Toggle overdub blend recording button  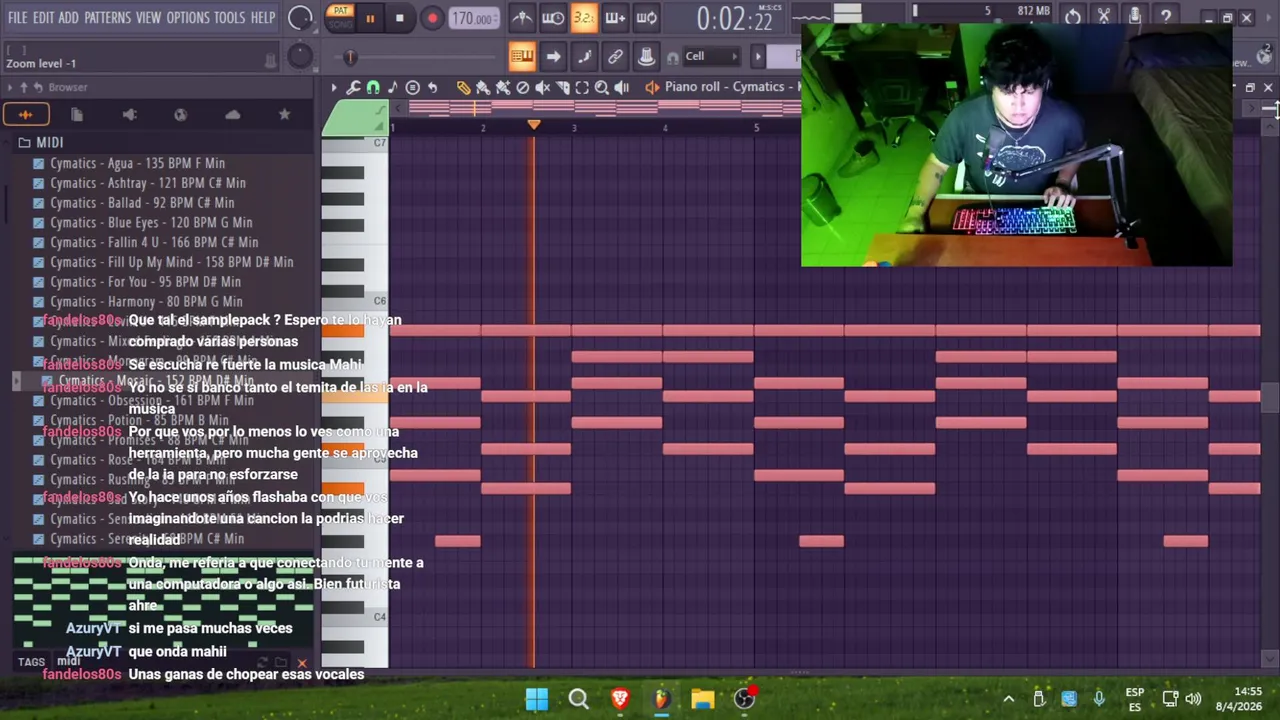[x=615, y=17]
